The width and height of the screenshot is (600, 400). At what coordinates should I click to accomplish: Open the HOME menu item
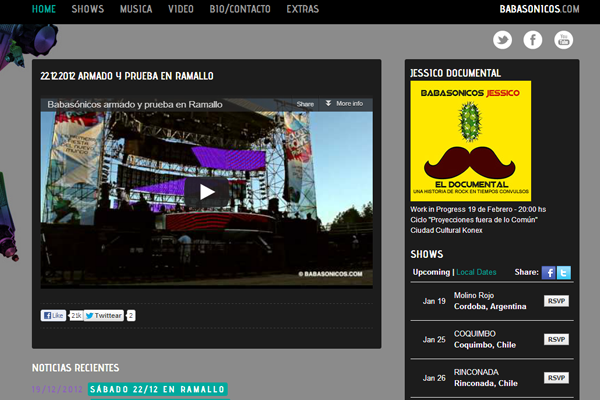pyautogui.click(x=44, y=9)
